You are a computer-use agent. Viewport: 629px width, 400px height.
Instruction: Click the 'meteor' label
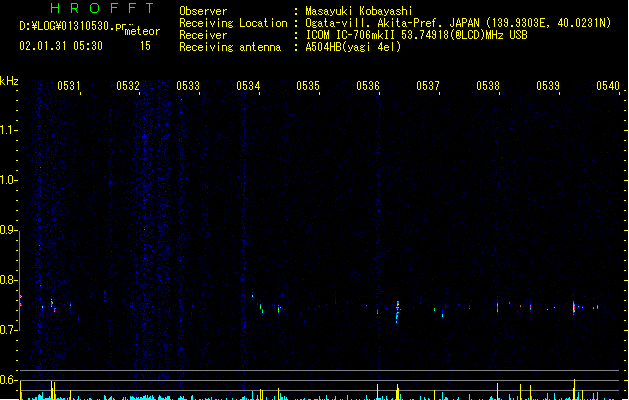(x=142, y=31)
